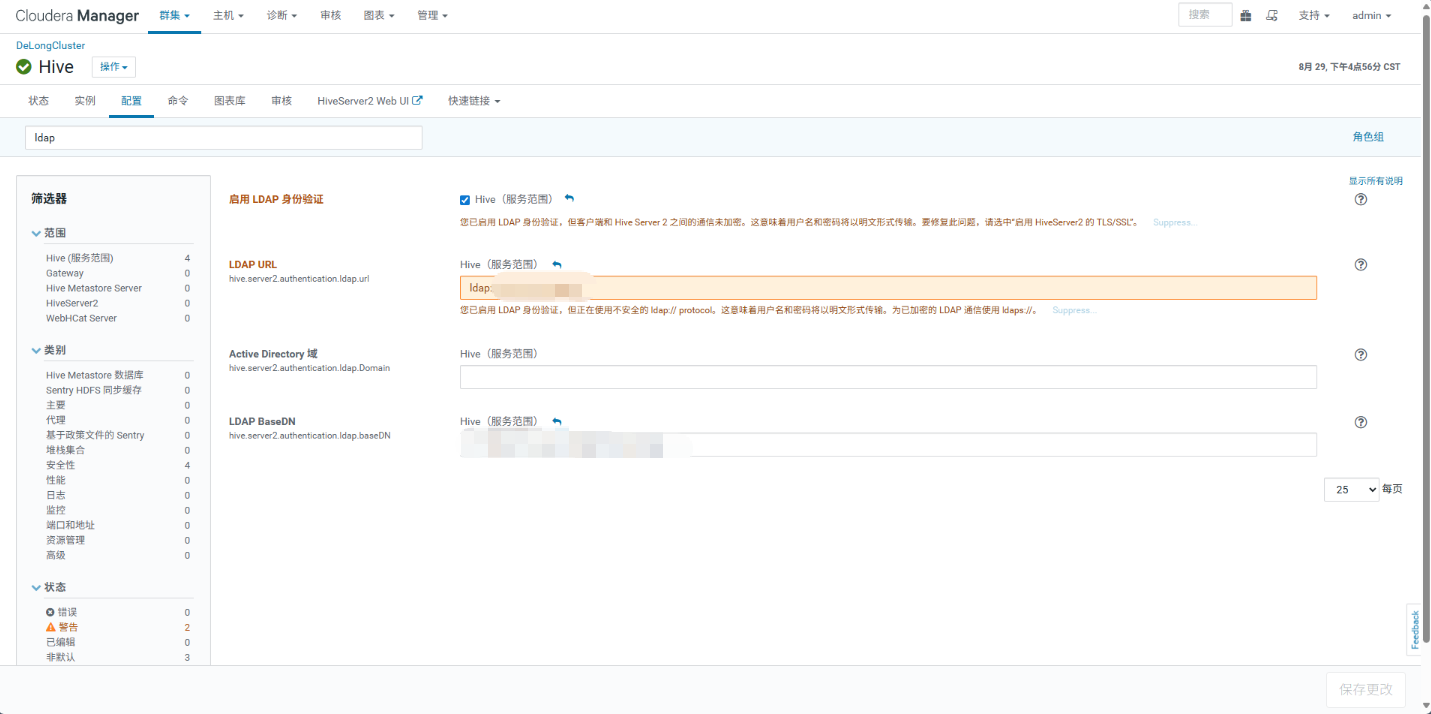Click the DeLongCluster breadcrumb link
This screenshot has height=714, width=1431.
50,45
